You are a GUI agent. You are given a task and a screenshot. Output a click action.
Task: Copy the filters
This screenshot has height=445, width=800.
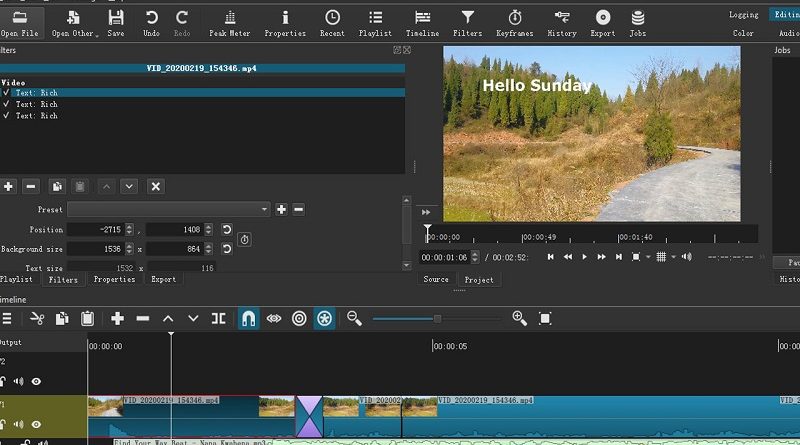(x=57, y=187)
